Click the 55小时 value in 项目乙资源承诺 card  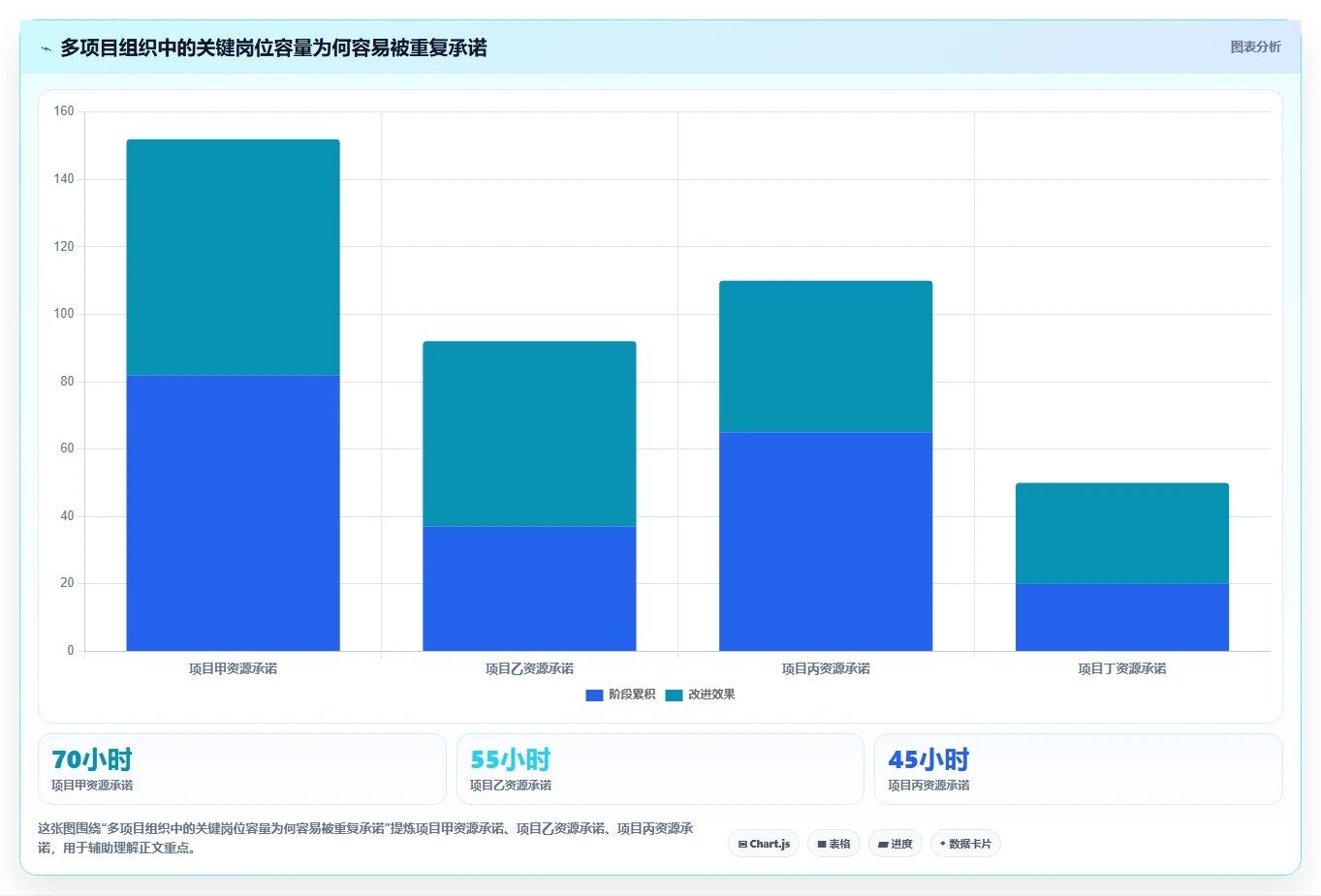pos(511,759)
